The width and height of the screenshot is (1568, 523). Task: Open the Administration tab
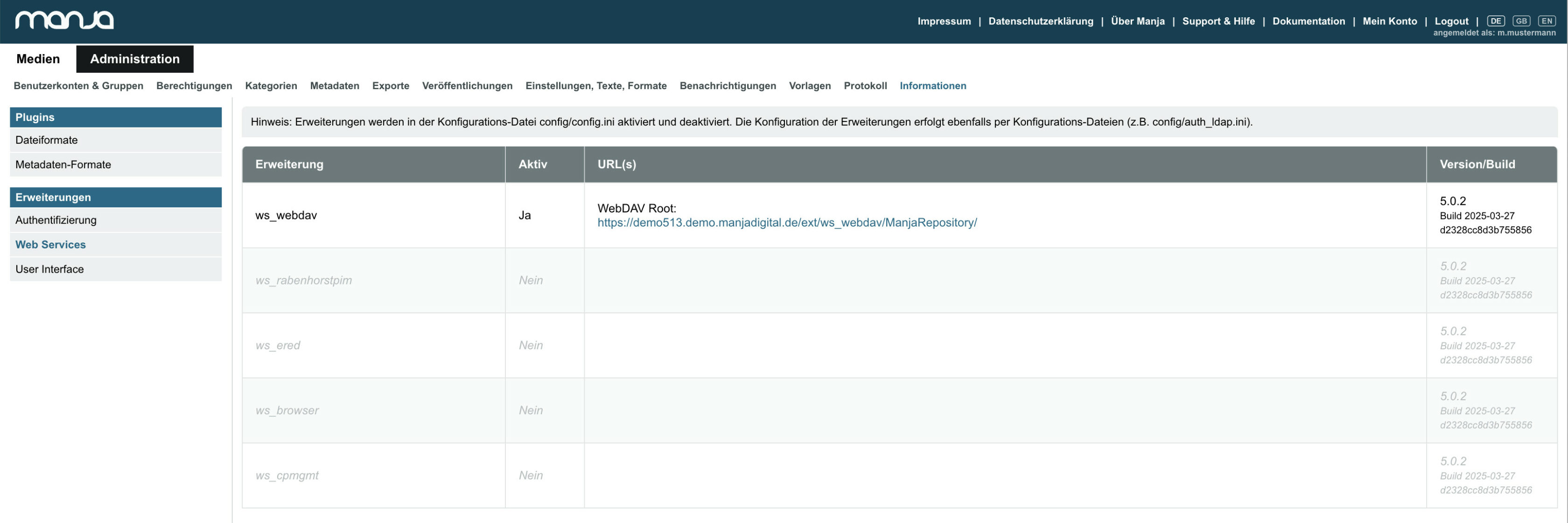[x=134, y=59]
